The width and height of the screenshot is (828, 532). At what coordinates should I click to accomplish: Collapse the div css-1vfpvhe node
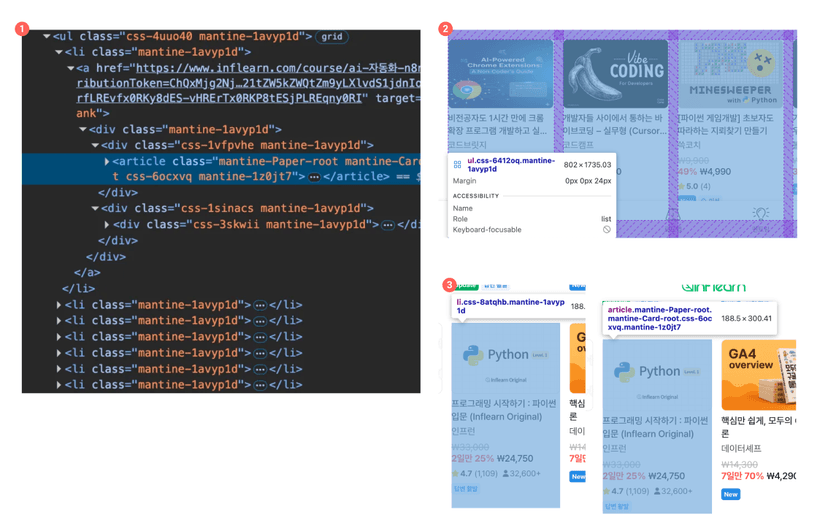95,145
